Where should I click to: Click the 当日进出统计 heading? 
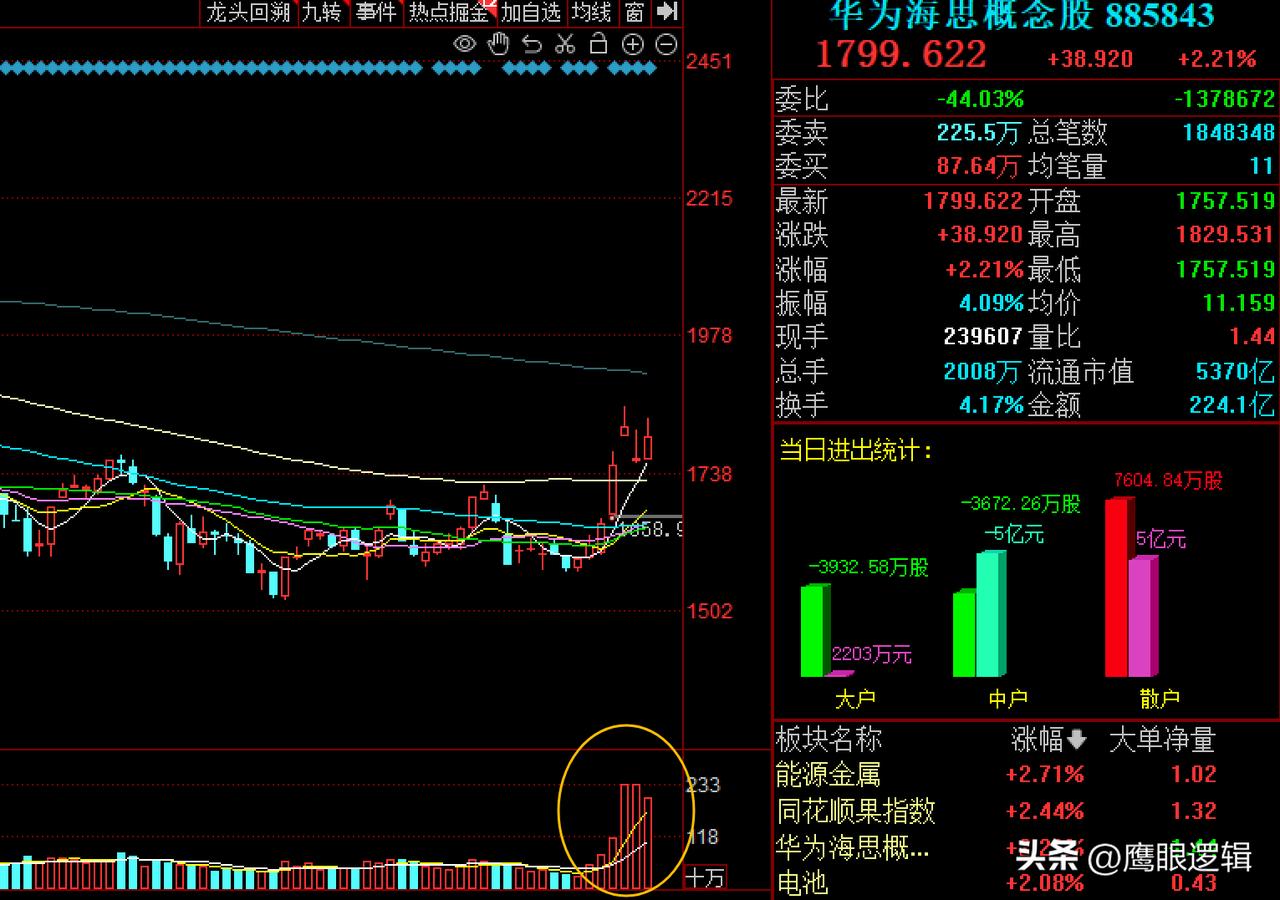point(856,450)
